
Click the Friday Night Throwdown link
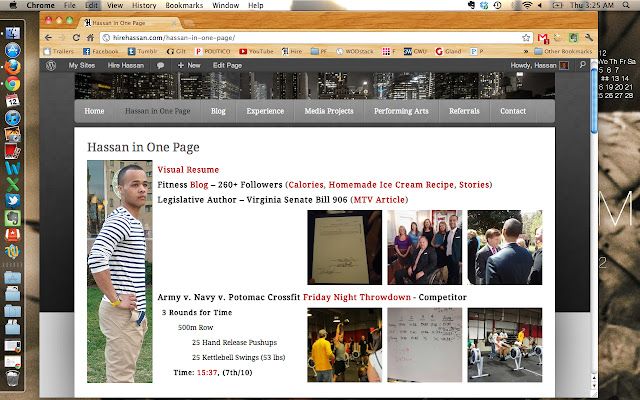click(357, 297)
